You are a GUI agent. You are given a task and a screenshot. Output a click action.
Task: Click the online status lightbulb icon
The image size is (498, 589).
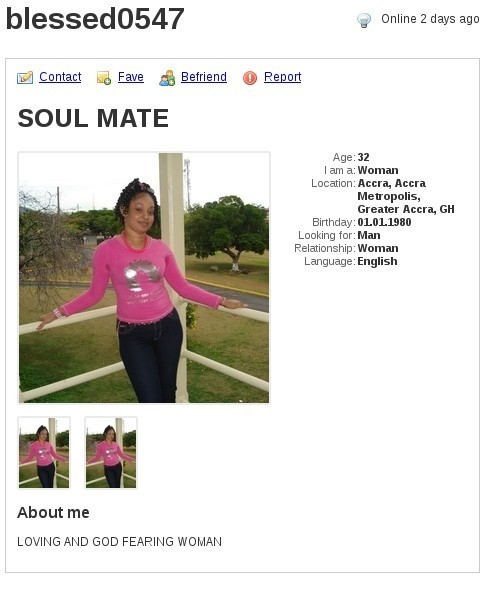364,20
